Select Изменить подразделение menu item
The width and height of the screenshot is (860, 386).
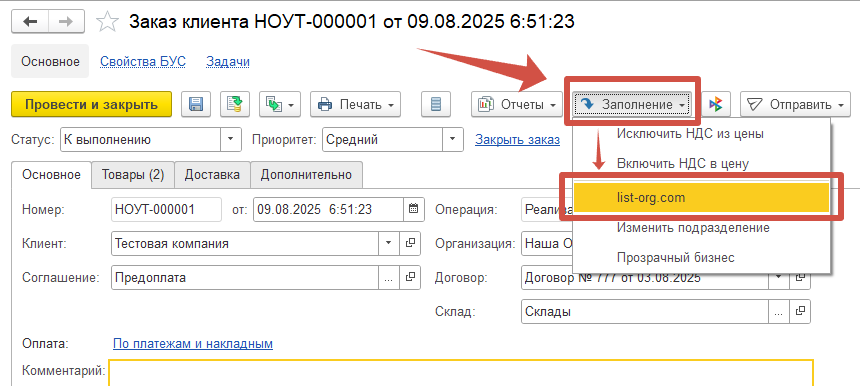(701, 228)
